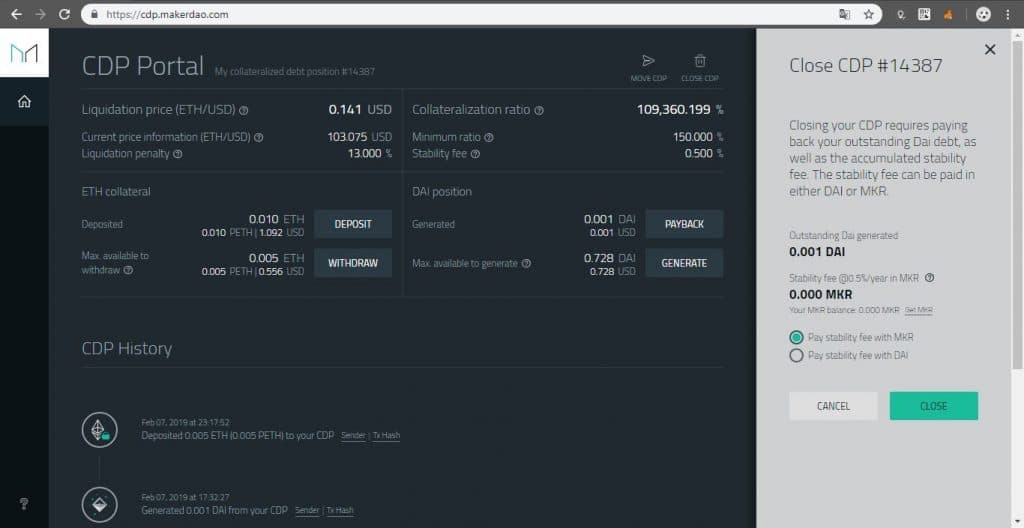Image resolution: width=1024 pixels, height=528 pixels.
Task: Click the 0.141 USD liquidation price value
Action: coord(360,110)
